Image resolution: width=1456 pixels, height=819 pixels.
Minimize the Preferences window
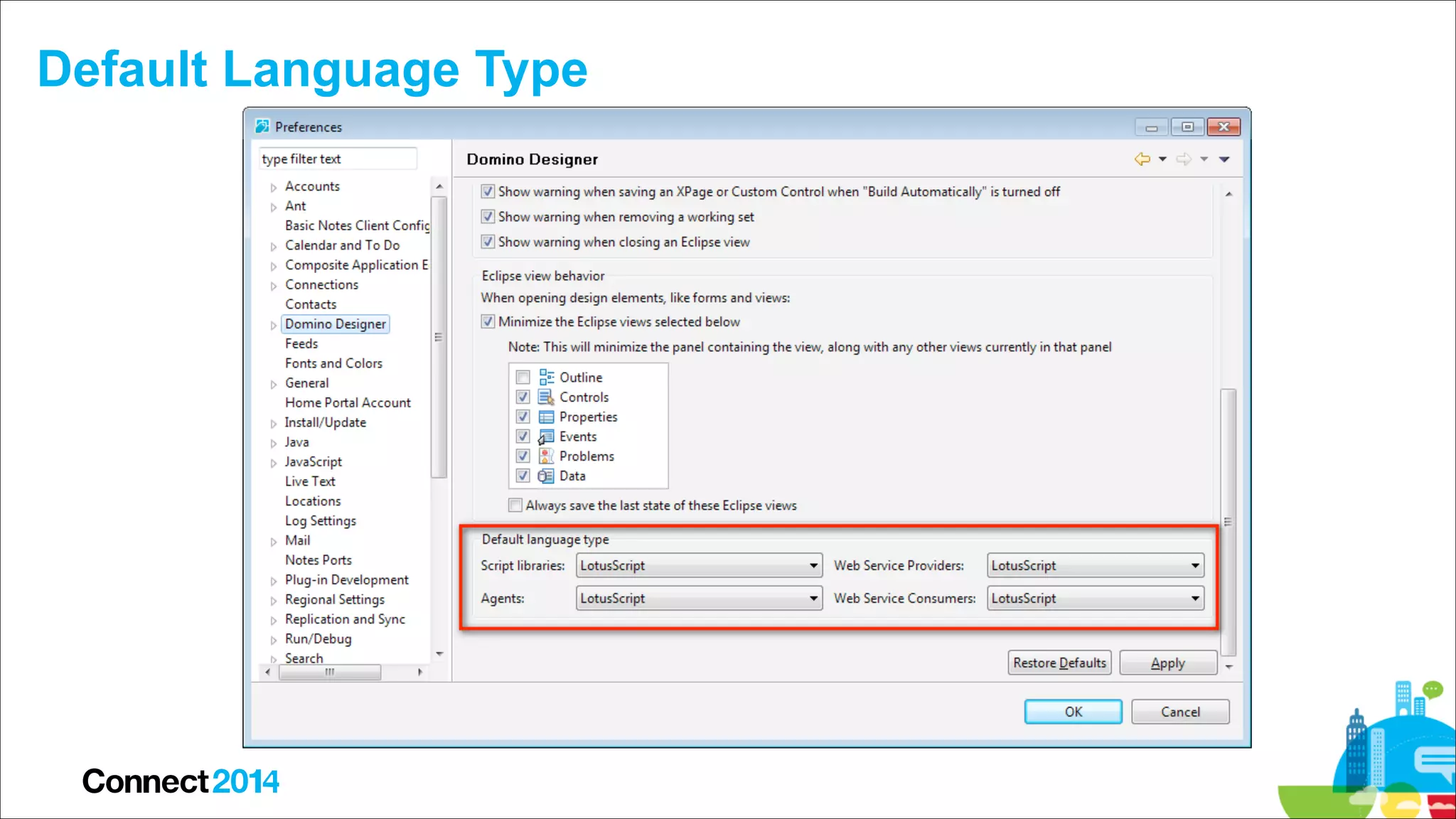pyautogui.click(x=1152, y=127)
